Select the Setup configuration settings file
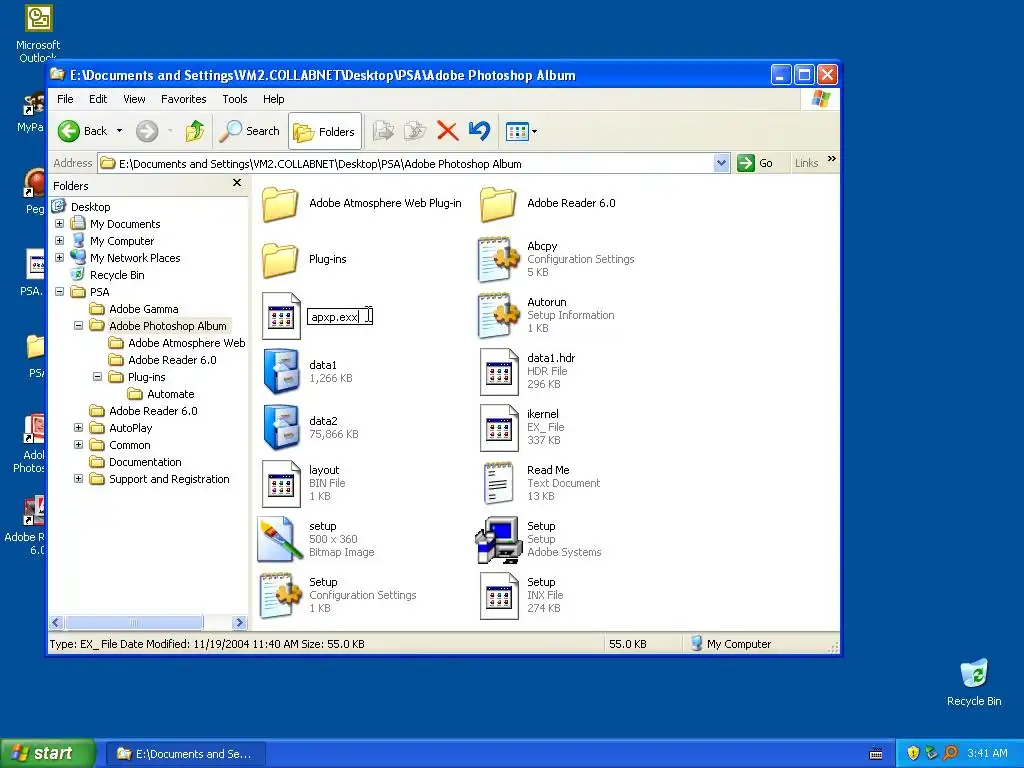This screenshot has height=768, width=1024. click(x=281, y=595)
